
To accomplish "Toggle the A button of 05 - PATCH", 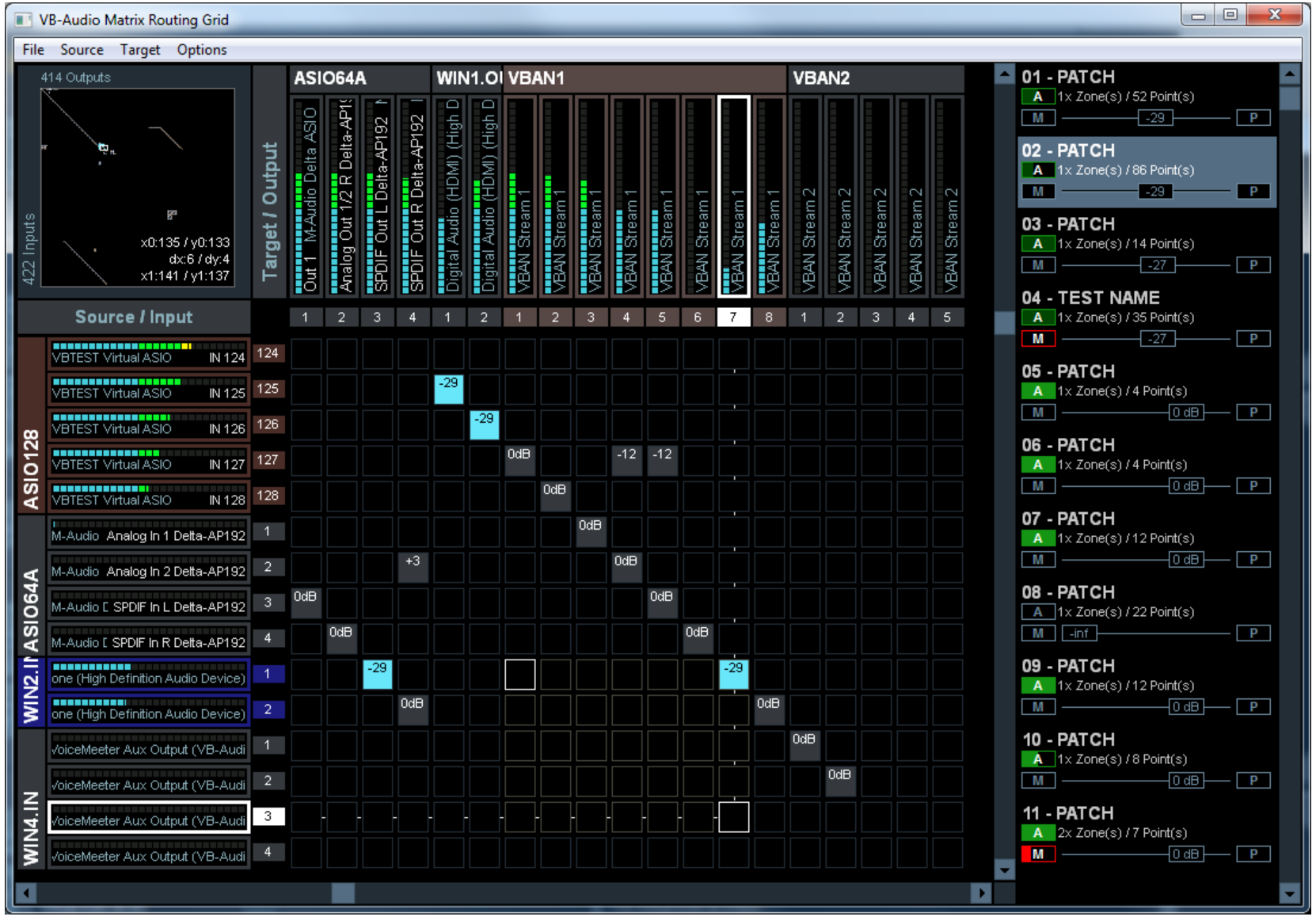I will point(1037,391).
